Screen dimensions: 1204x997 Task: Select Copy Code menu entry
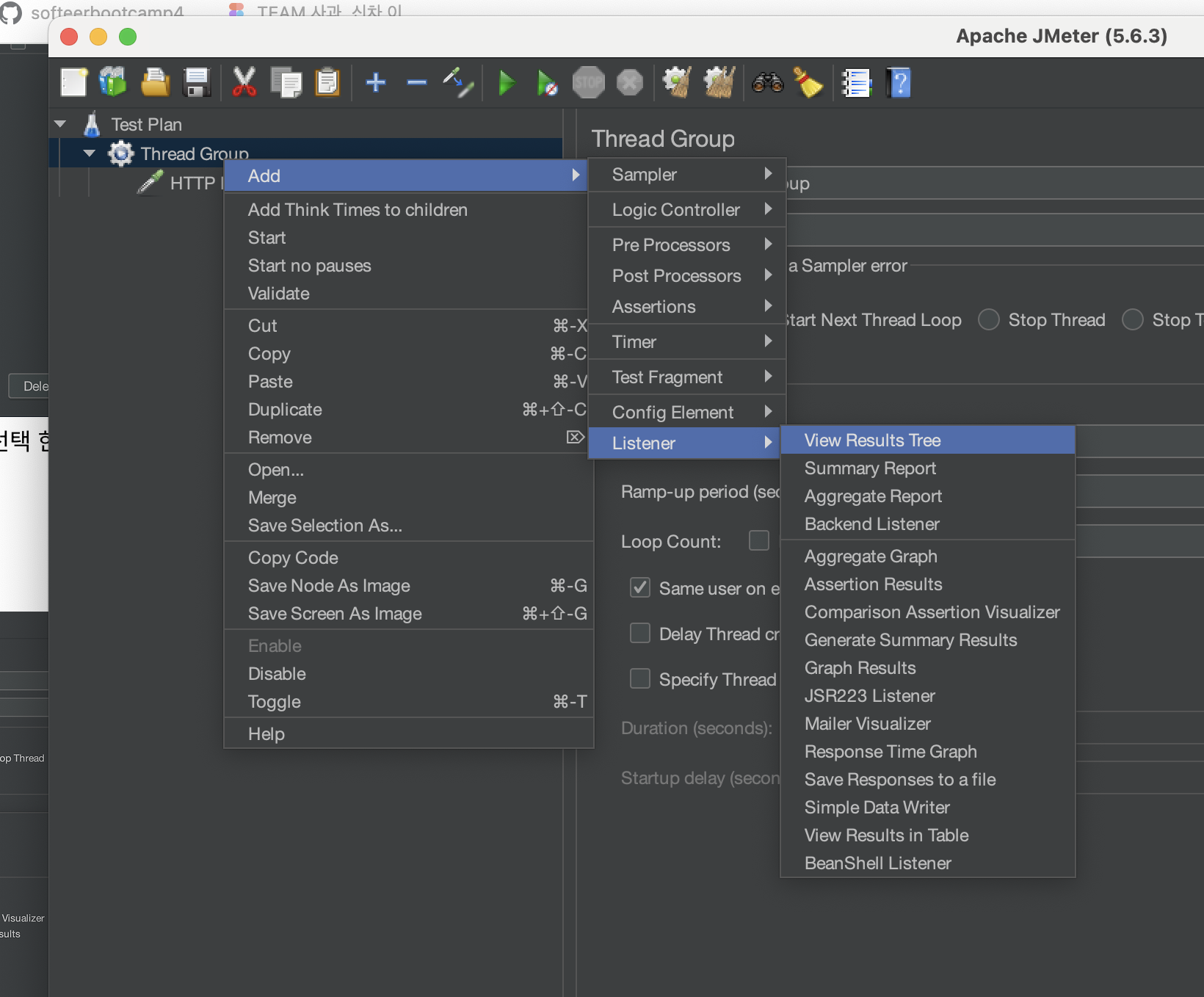[408, 557]
